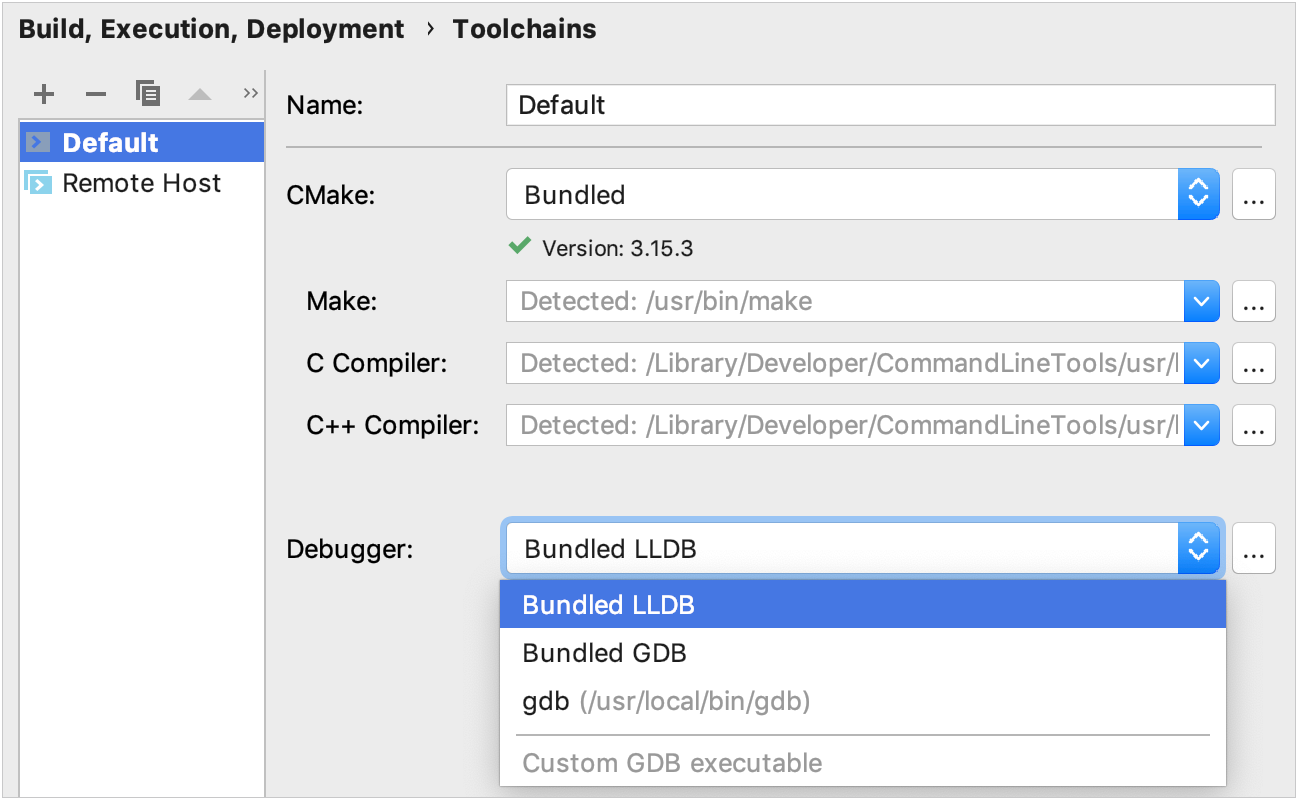Select the Remote Host toolchain in the list
Viewport: 1298px width, 800px height.
coord(142,183)
